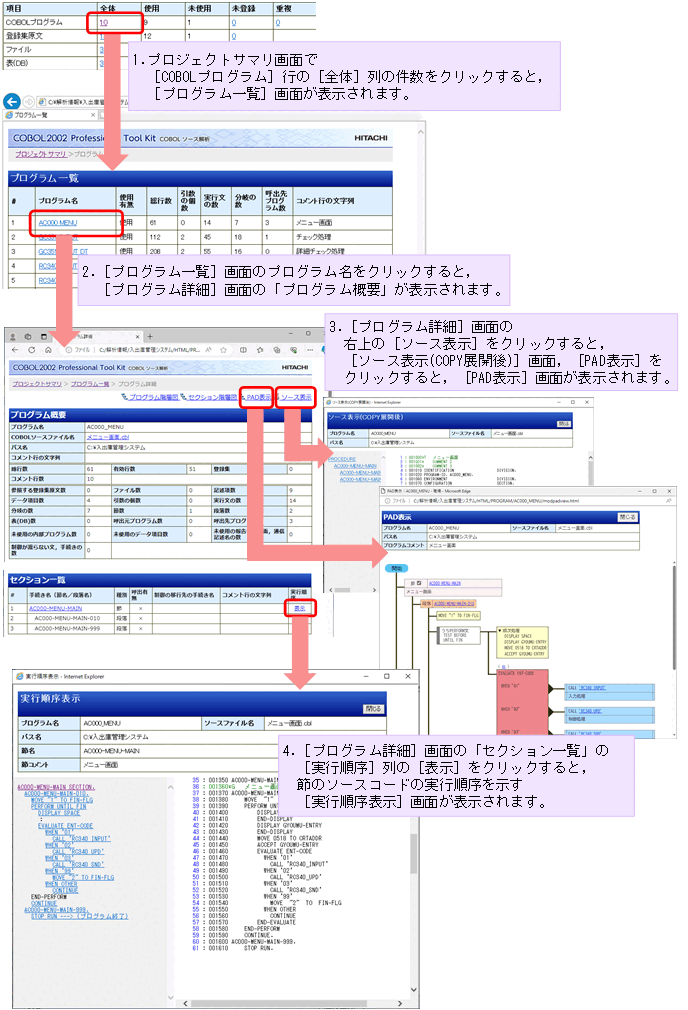Click 閉じる button in ソース表示 window
The width and height of the screenshot is (688, 1010).
click(564, 423)
